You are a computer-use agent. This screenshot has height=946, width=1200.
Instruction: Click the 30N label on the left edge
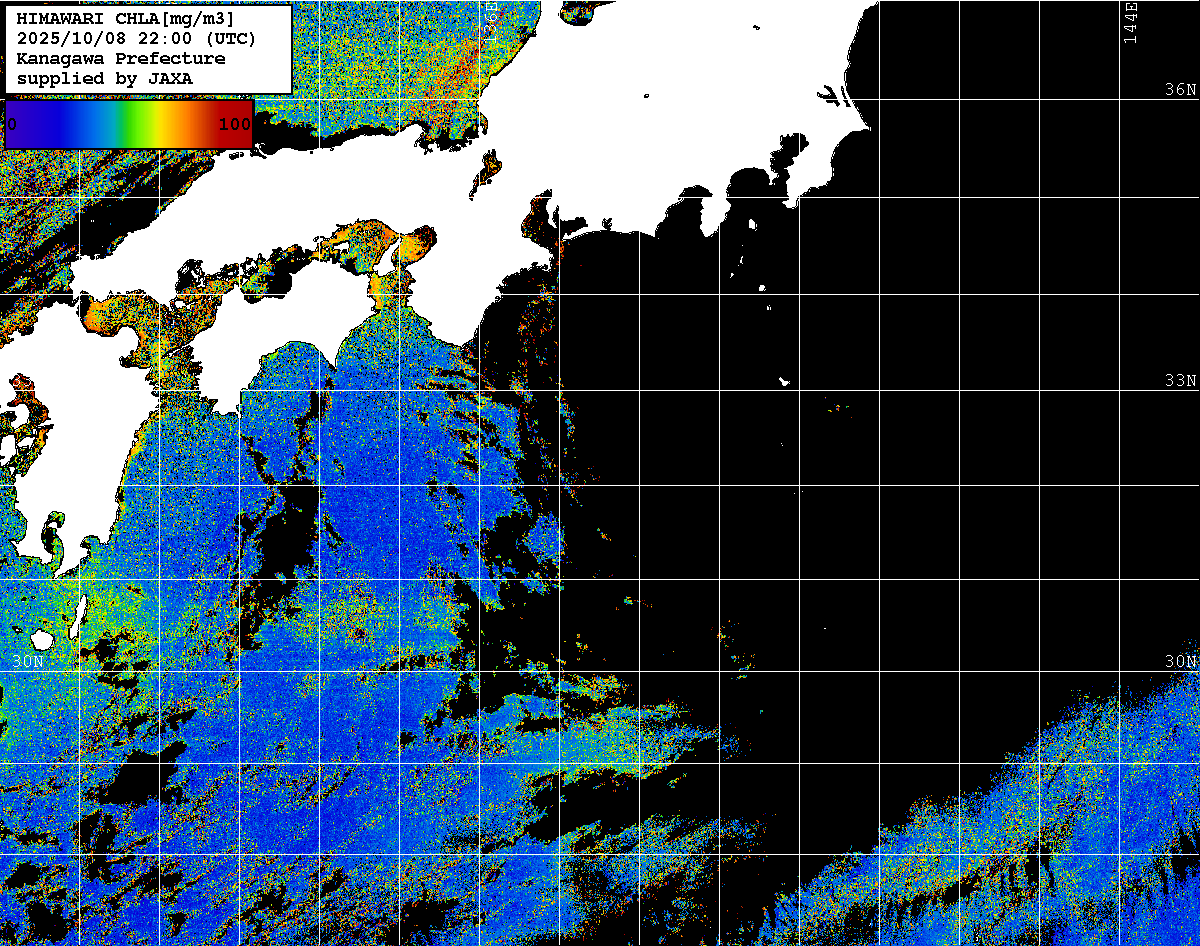[x=28, y=662]
